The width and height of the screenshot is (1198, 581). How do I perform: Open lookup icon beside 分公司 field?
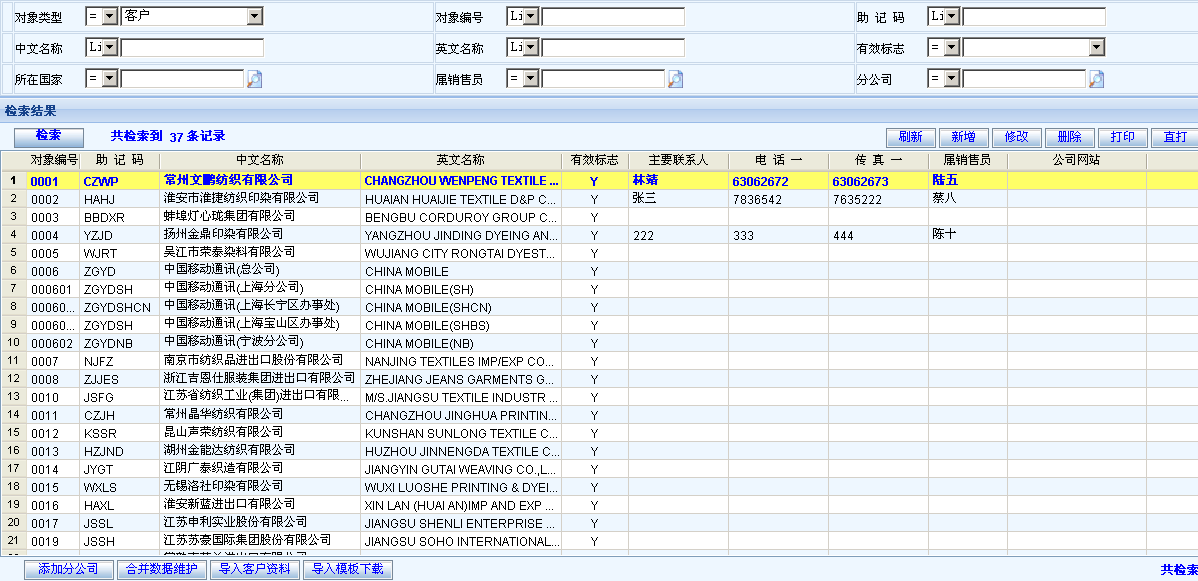[1096, 79]
